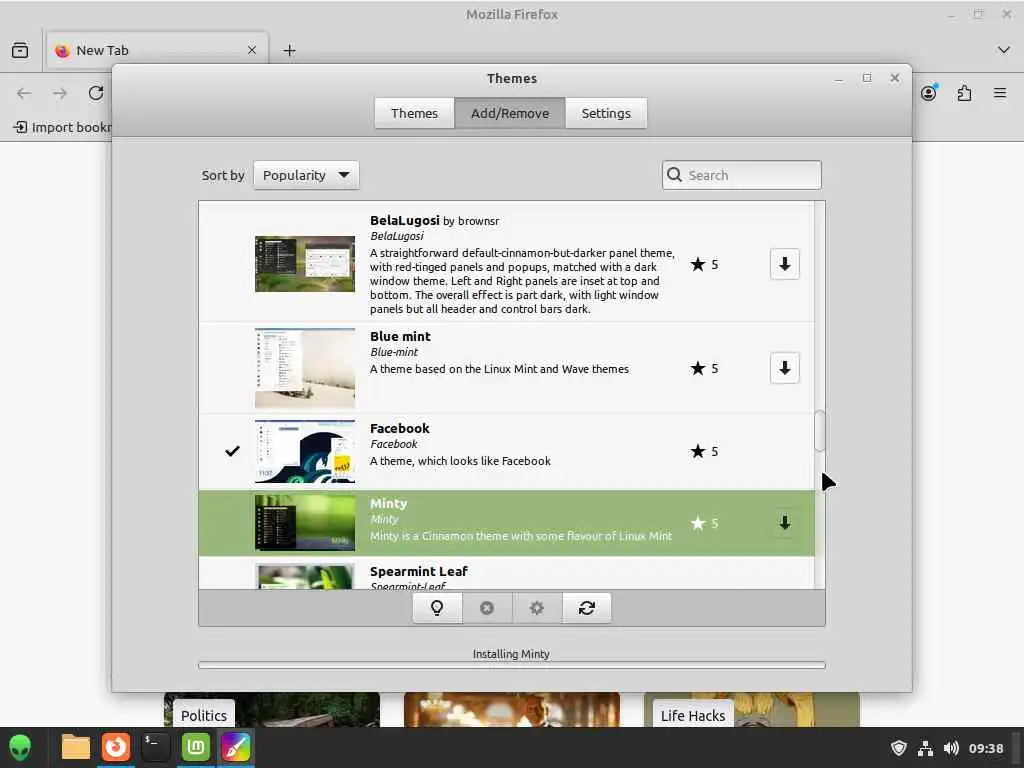Switch to the Themes tab
The height and width of the screenshot is (768, 1024).
point(414,113)
